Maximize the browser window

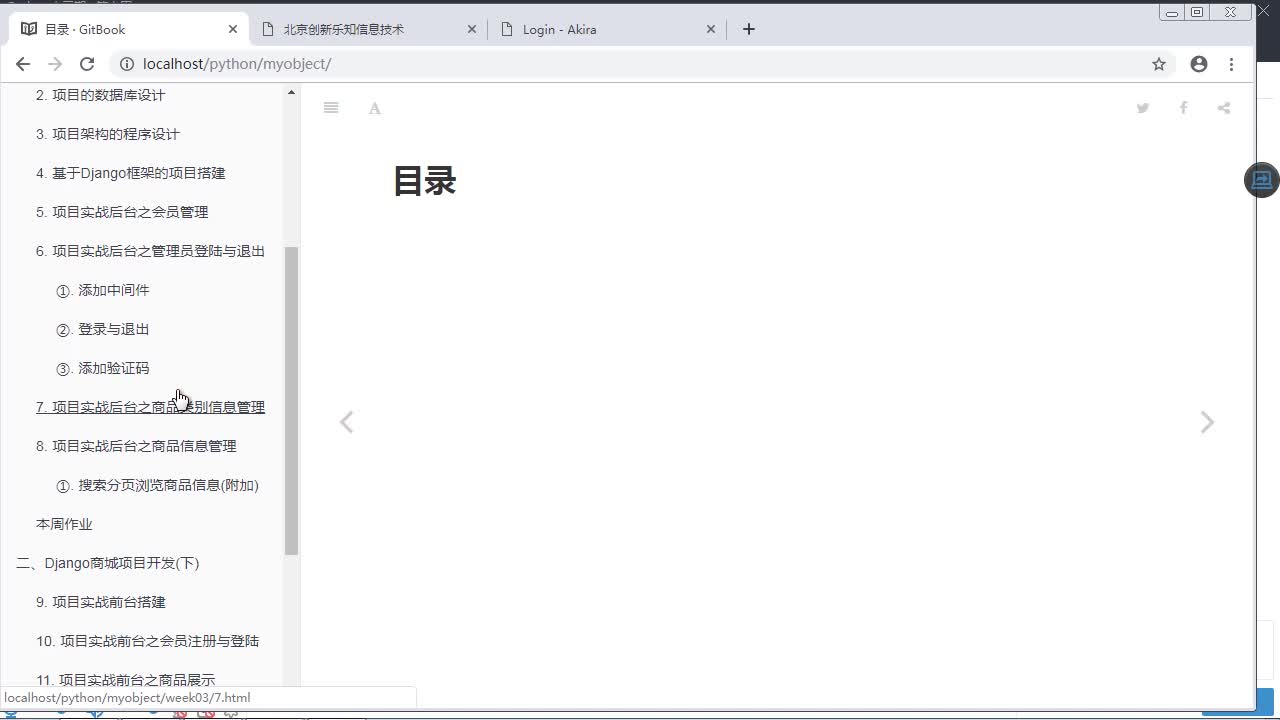[x=1198, y=12]
